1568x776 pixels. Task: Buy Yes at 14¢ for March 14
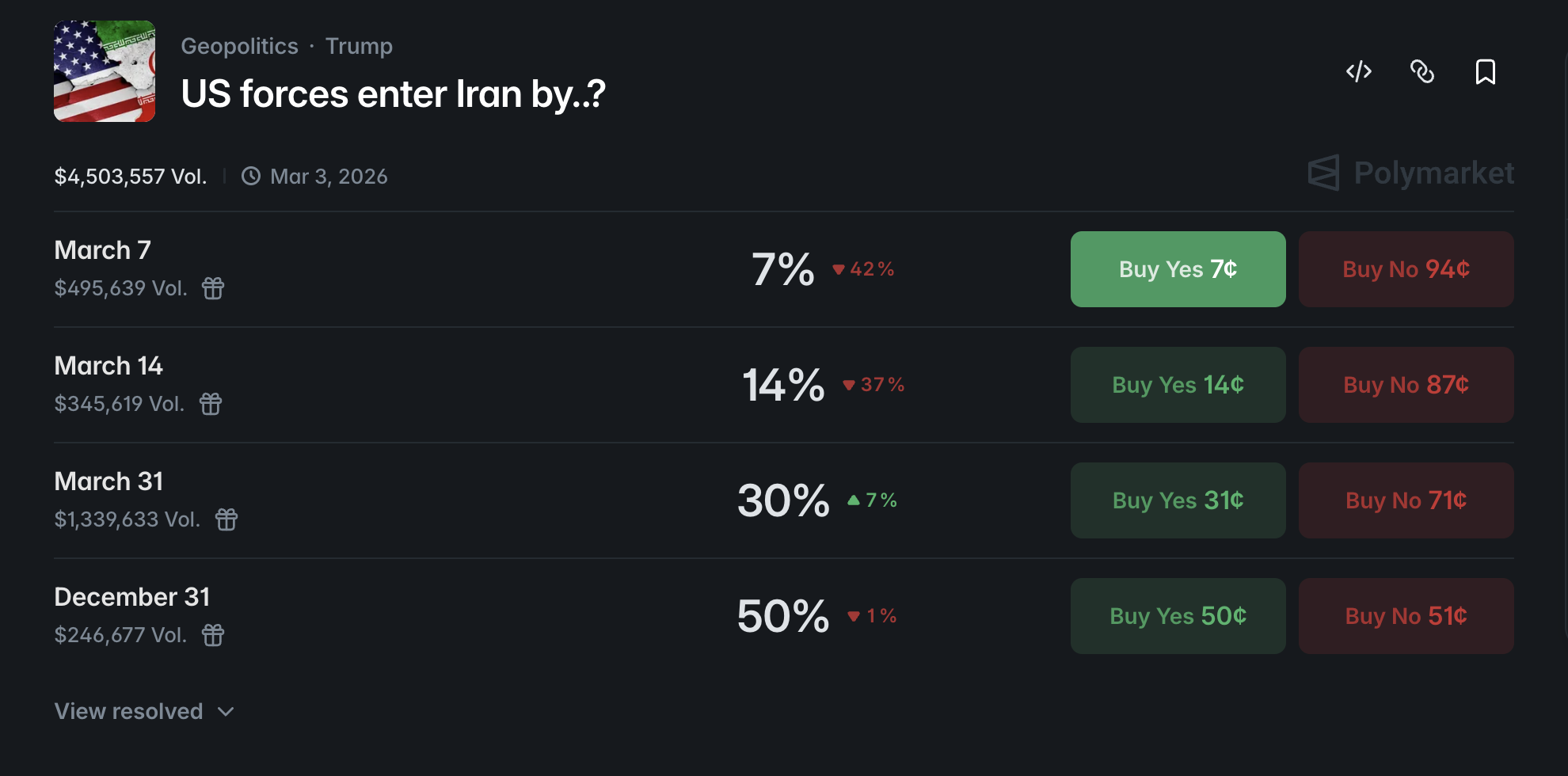[1178, 385]
